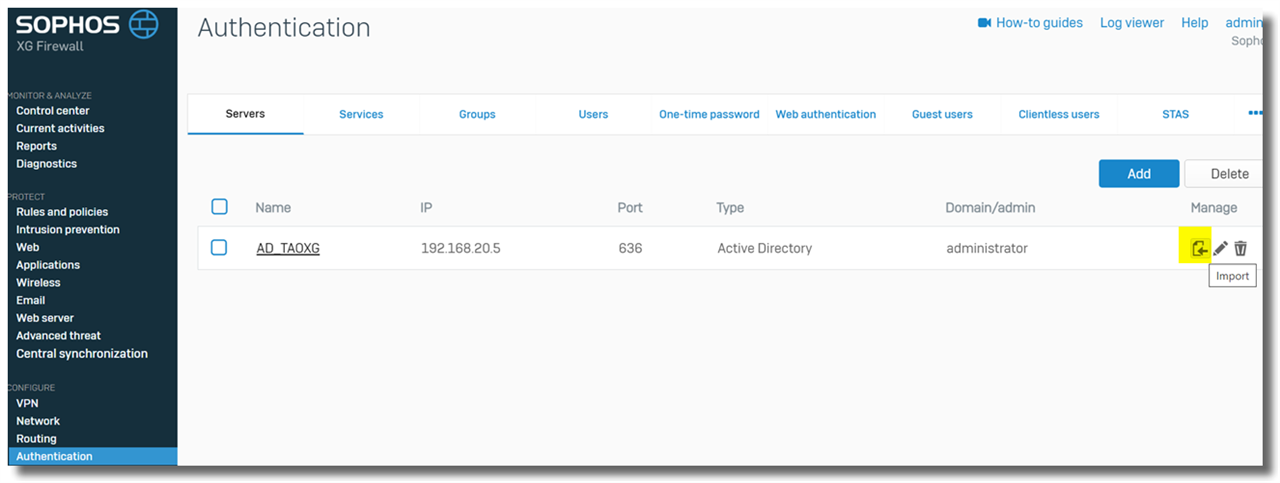Open the Groups tab
This screenshot has height=483, width=1280.
[477, 114]
